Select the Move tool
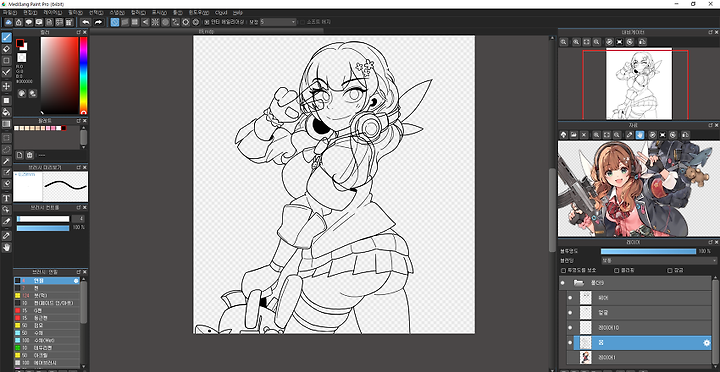The height and width of the screenshot is (372, 720). (x=6, y=86)
